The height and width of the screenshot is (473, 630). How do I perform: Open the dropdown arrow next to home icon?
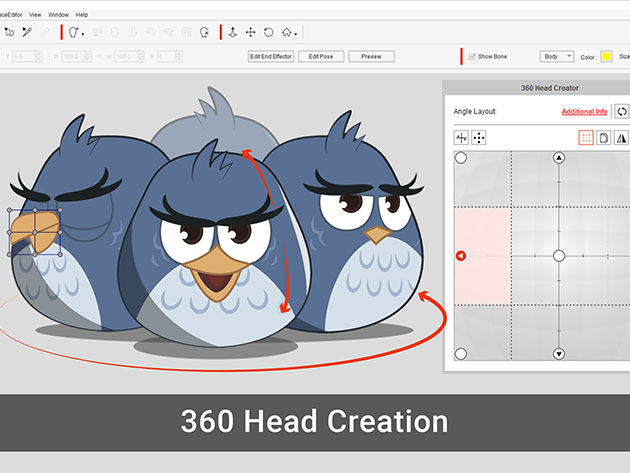point(296,34)
